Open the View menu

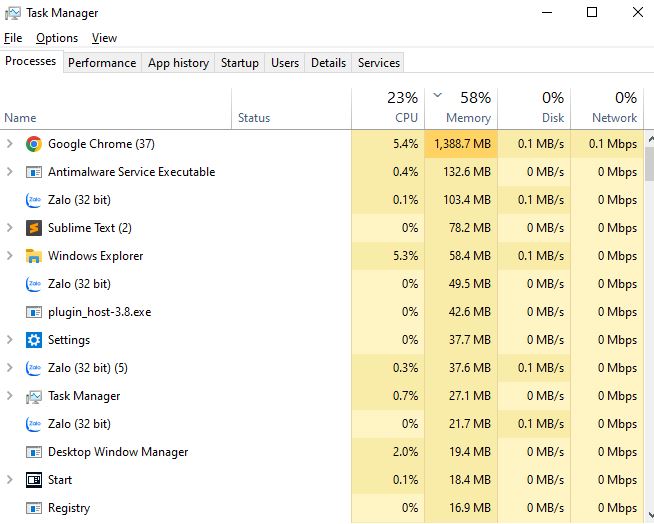click(104, 38)
